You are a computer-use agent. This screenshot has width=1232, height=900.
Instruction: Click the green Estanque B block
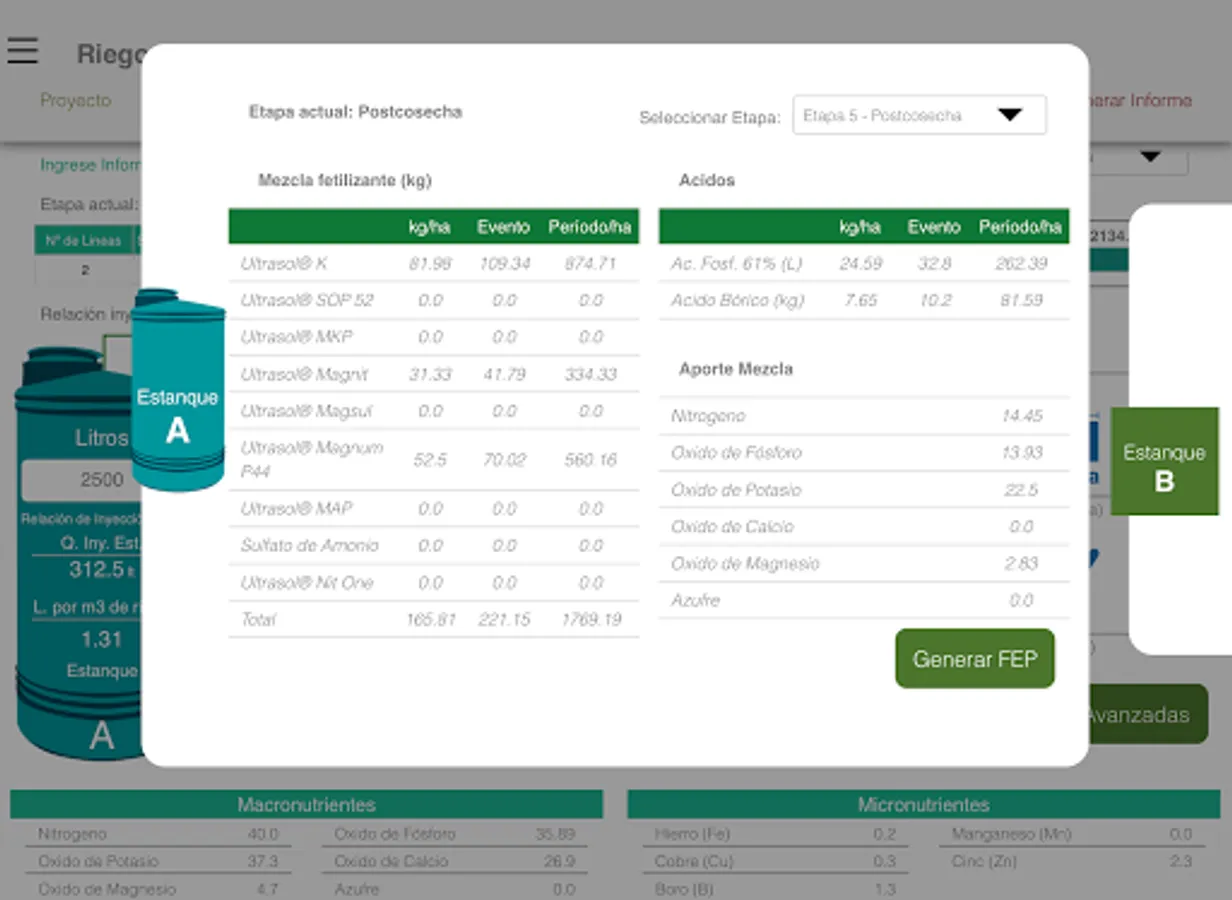(x=1164, y=461)
